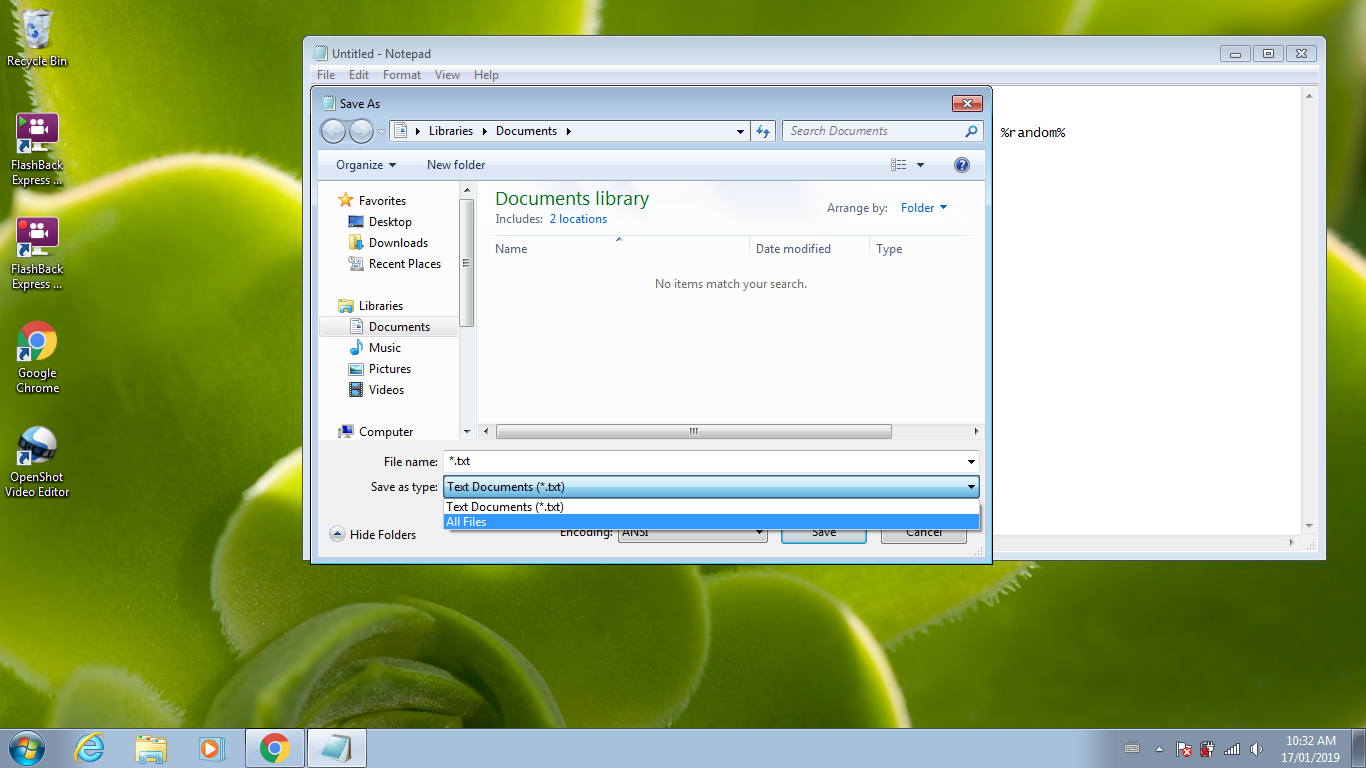Screen dimensions: 1366x768
Task: Open the Windows Start menu
Action: point(27,748)
